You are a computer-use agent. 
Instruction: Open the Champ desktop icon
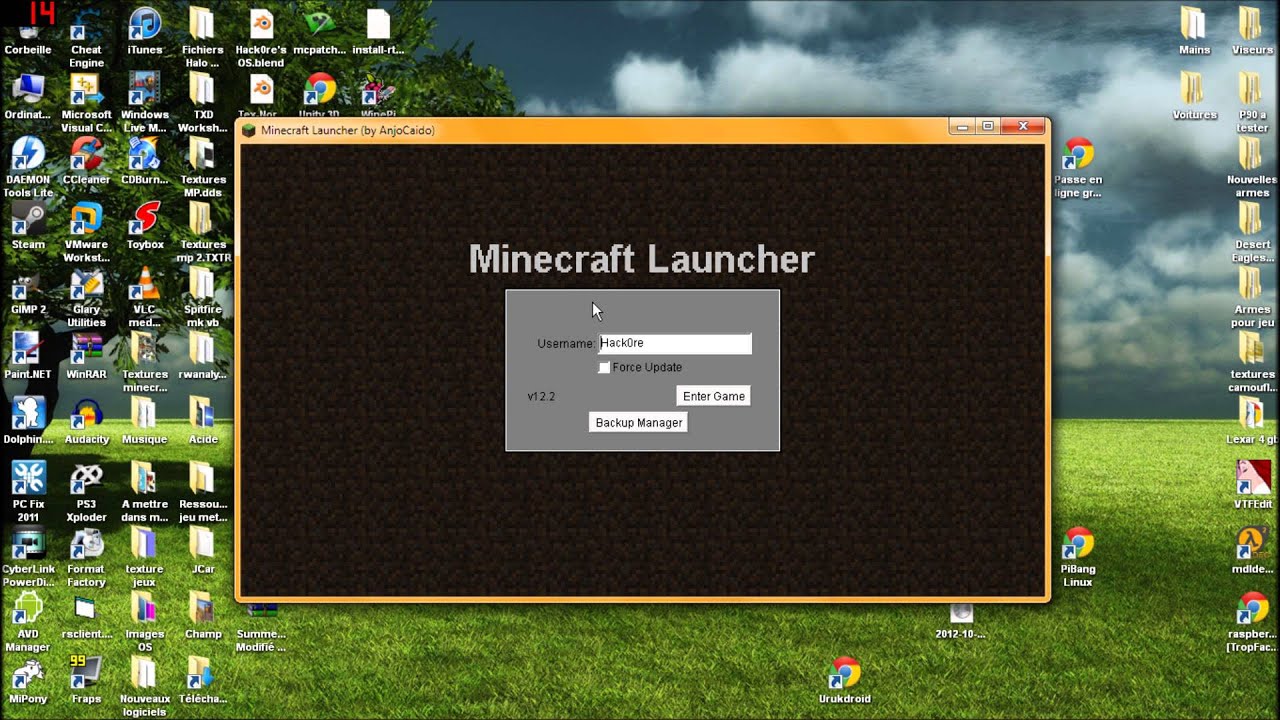pos(203,615)
